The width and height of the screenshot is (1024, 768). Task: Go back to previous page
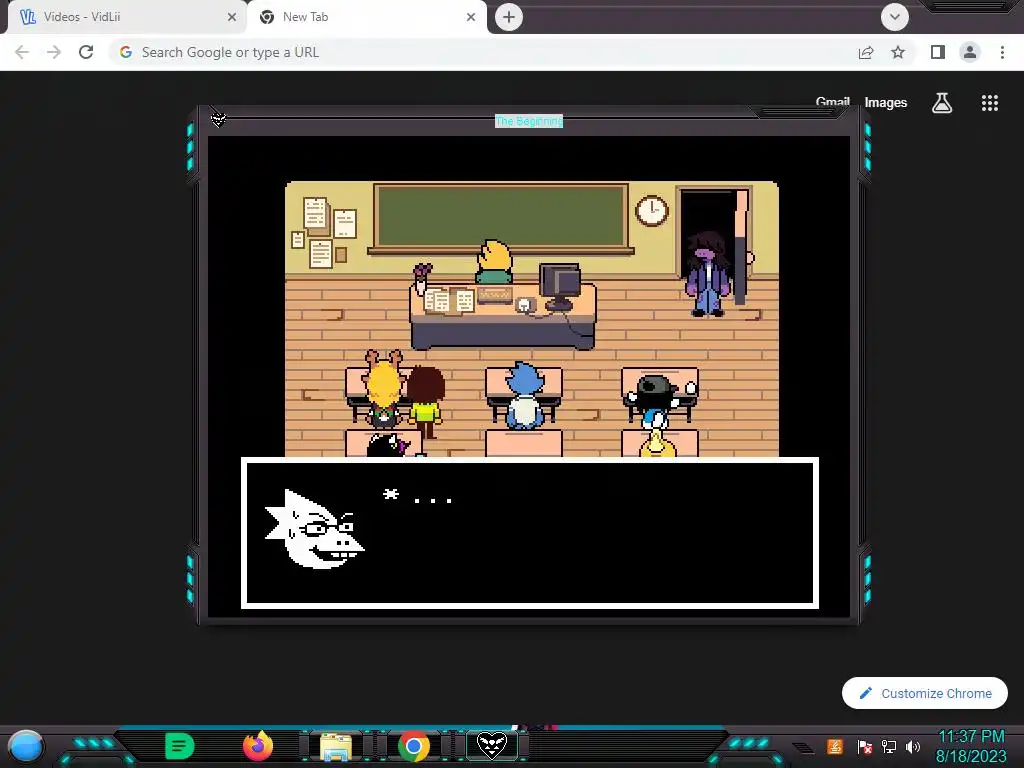click(22, 52)
